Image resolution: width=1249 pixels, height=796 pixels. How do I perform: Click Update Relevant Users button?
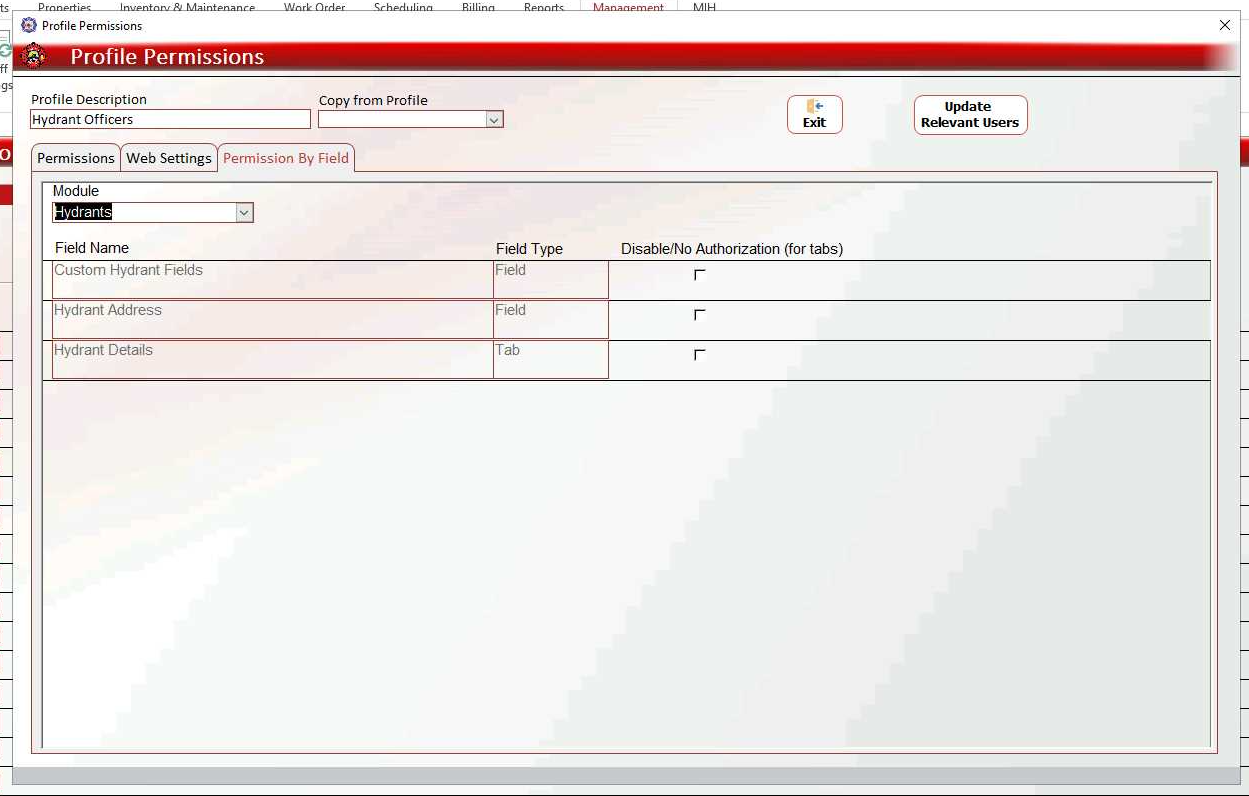969,115
